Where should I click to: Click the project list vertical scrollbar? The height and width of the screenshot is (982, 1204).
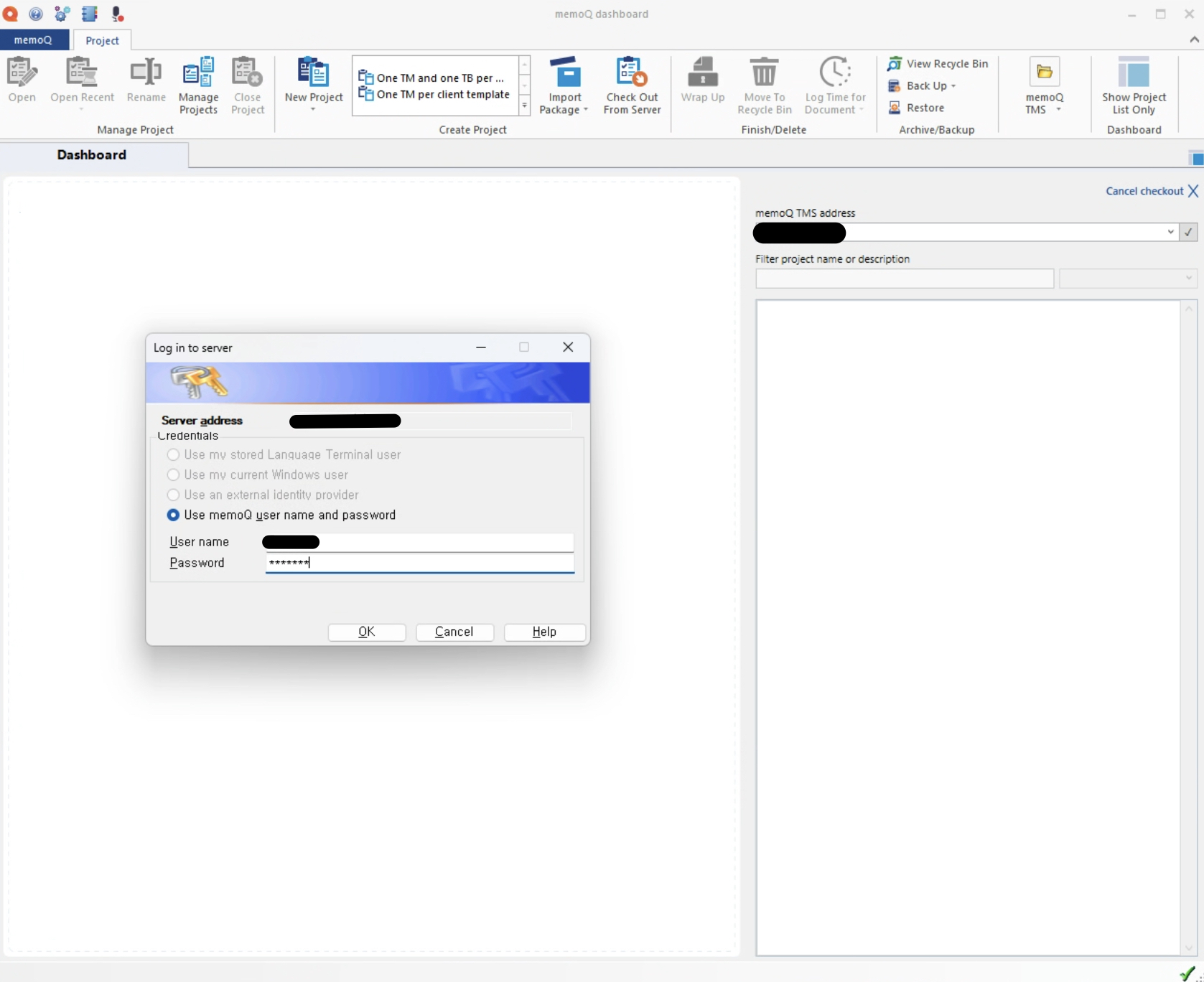(x=1189, y=628)
